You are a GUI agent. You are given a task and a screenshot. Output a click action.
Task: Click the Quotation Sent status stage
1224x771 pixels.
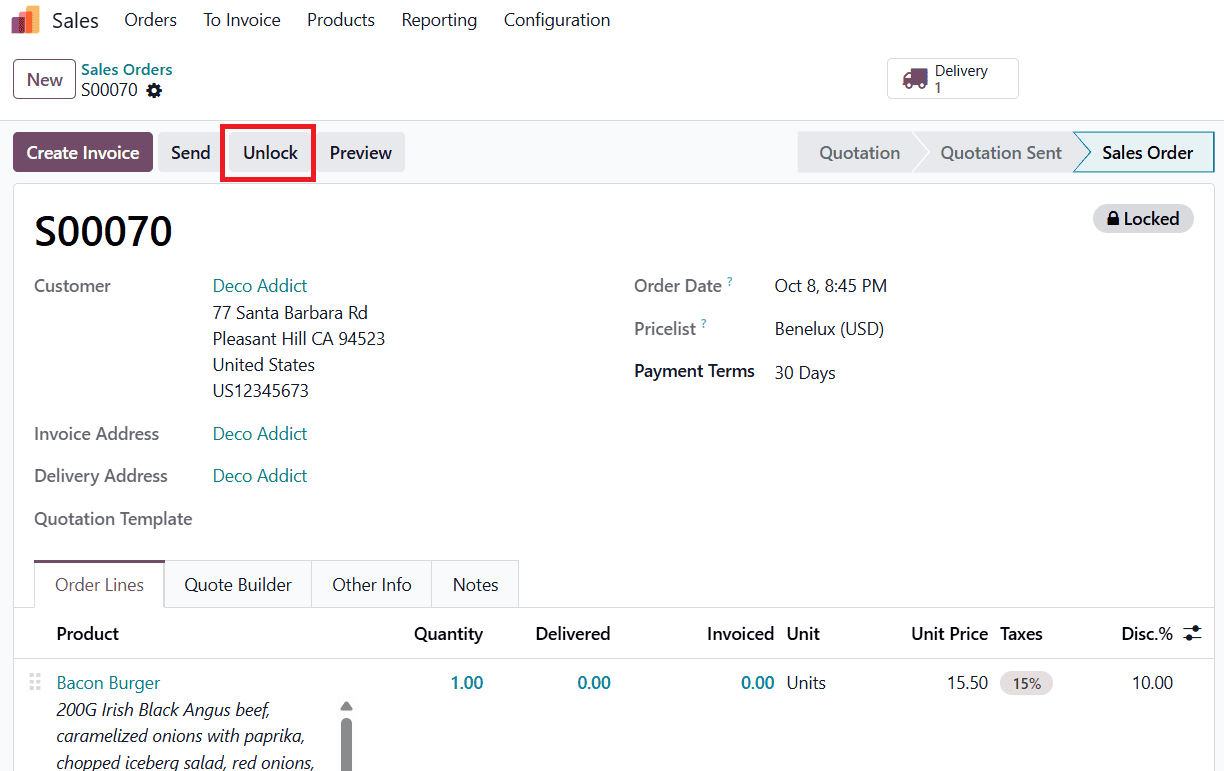[1000, 153]
